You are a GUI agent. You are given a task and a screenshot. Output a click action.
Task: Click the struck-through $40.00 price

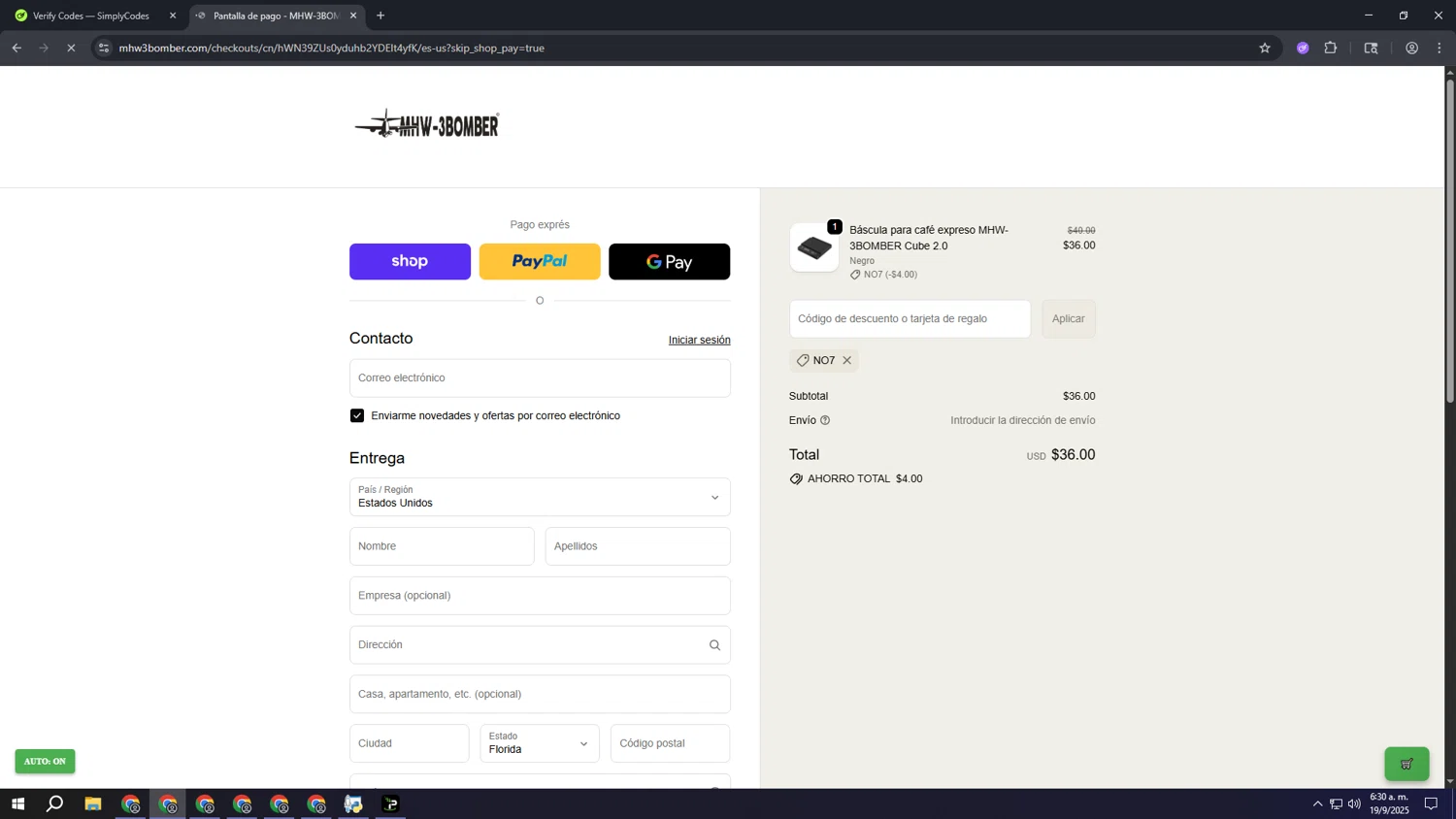pos(1081,231)
